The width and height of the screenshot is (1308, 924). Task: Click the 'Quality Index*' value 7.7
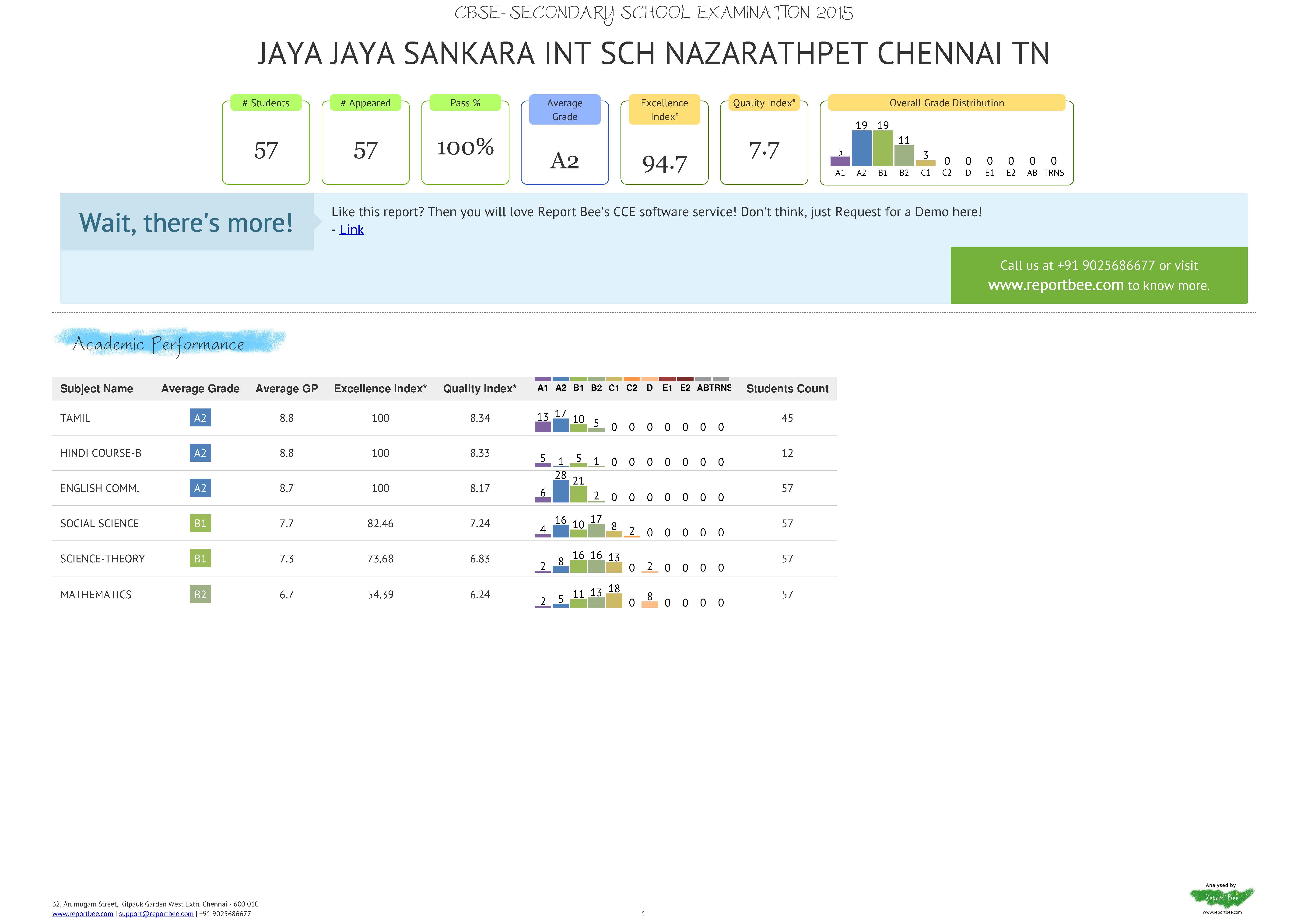point(764,150)
